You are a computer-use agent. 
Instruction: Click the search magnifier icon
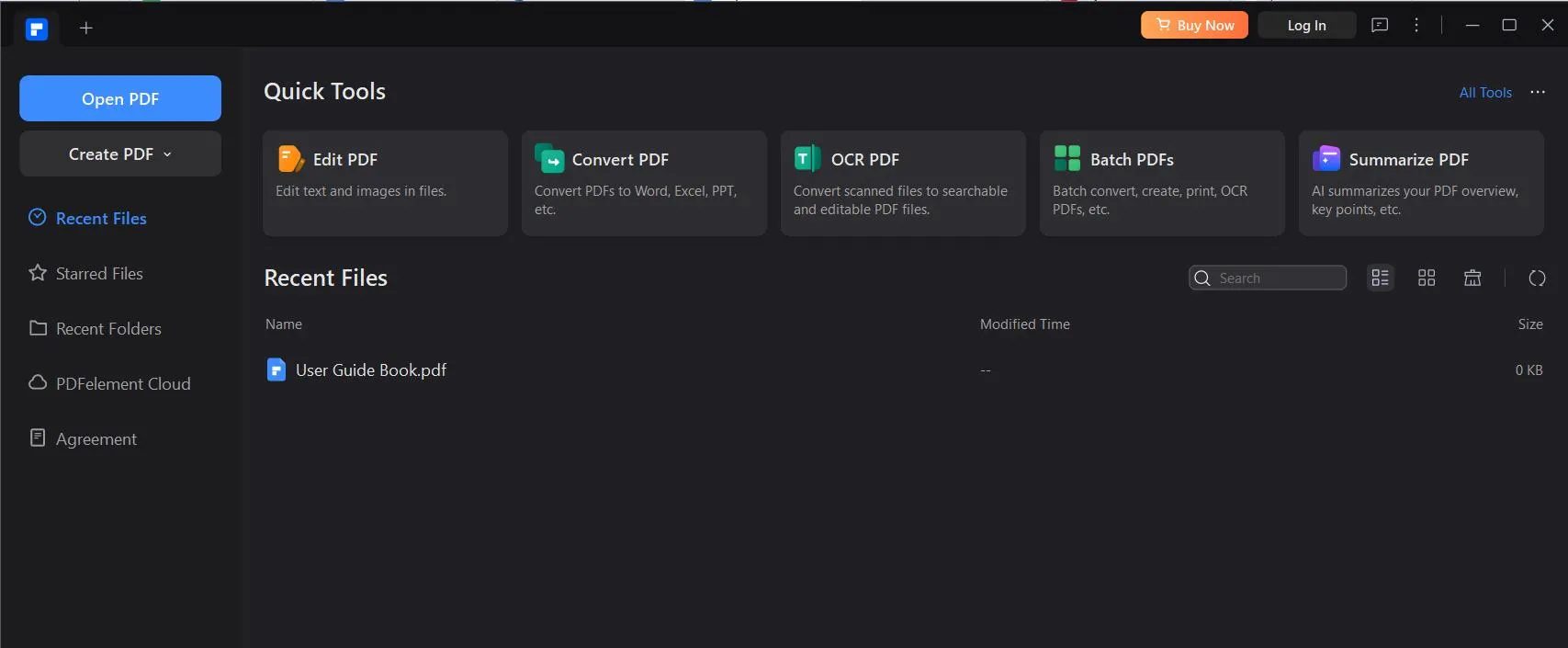pos(1201,278)
